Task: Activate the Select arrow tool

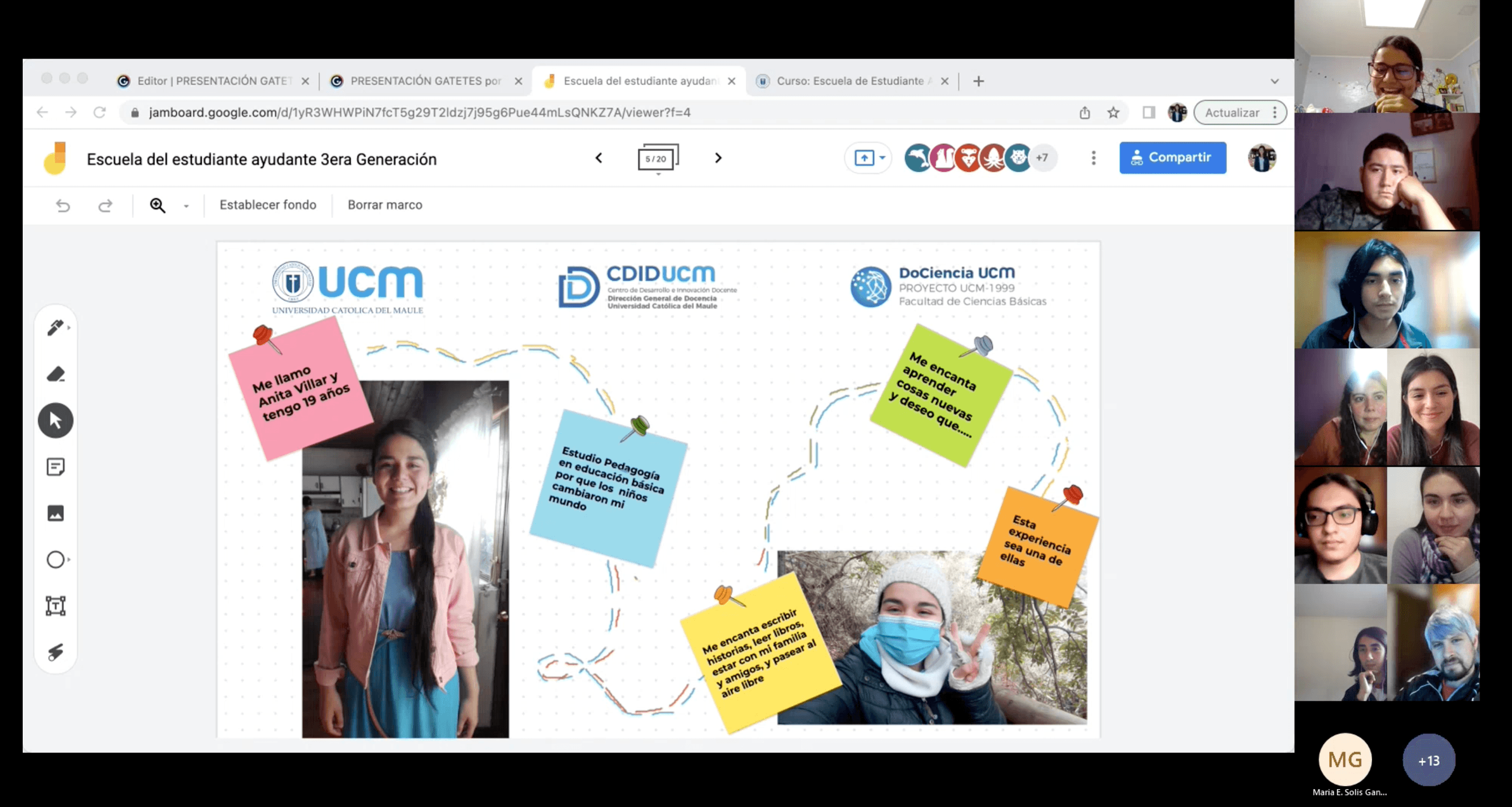Action: tap(56, 420)
